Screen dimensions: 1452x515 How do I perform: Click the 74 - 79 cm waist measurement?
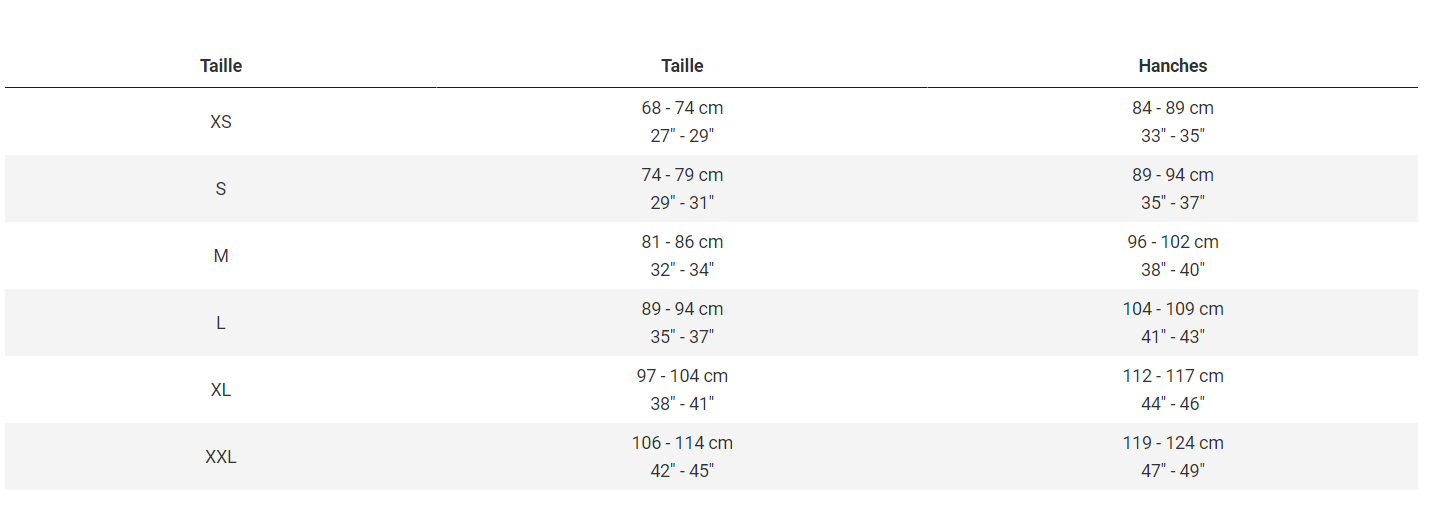coord(682,175)
